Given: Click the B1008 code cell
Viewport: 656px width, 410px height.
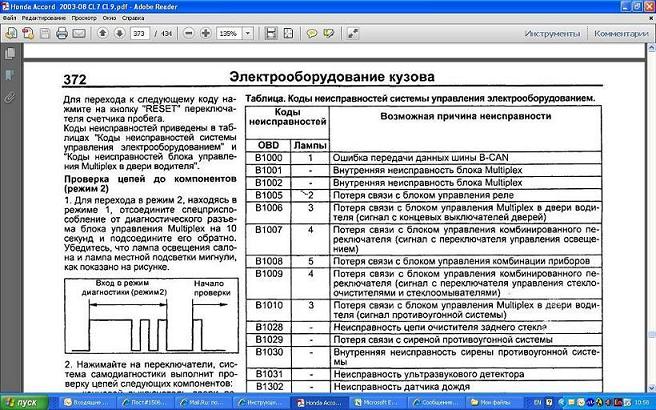Looking at the screenshot, I should click(269, 261).
